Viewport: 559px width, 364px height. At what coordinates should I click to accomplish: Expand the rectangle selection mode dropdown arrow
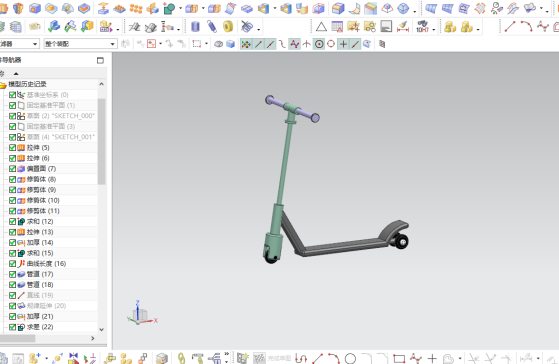point(206,44)
